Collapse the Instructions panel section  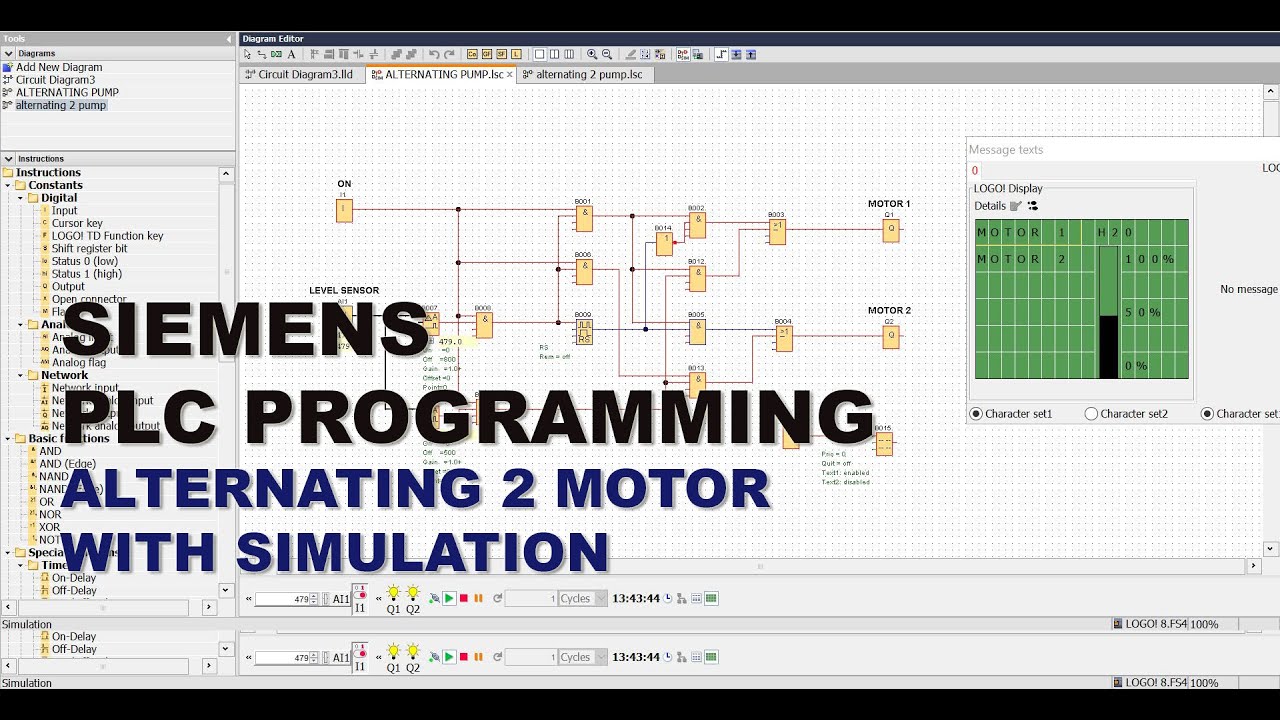[8, 158]
